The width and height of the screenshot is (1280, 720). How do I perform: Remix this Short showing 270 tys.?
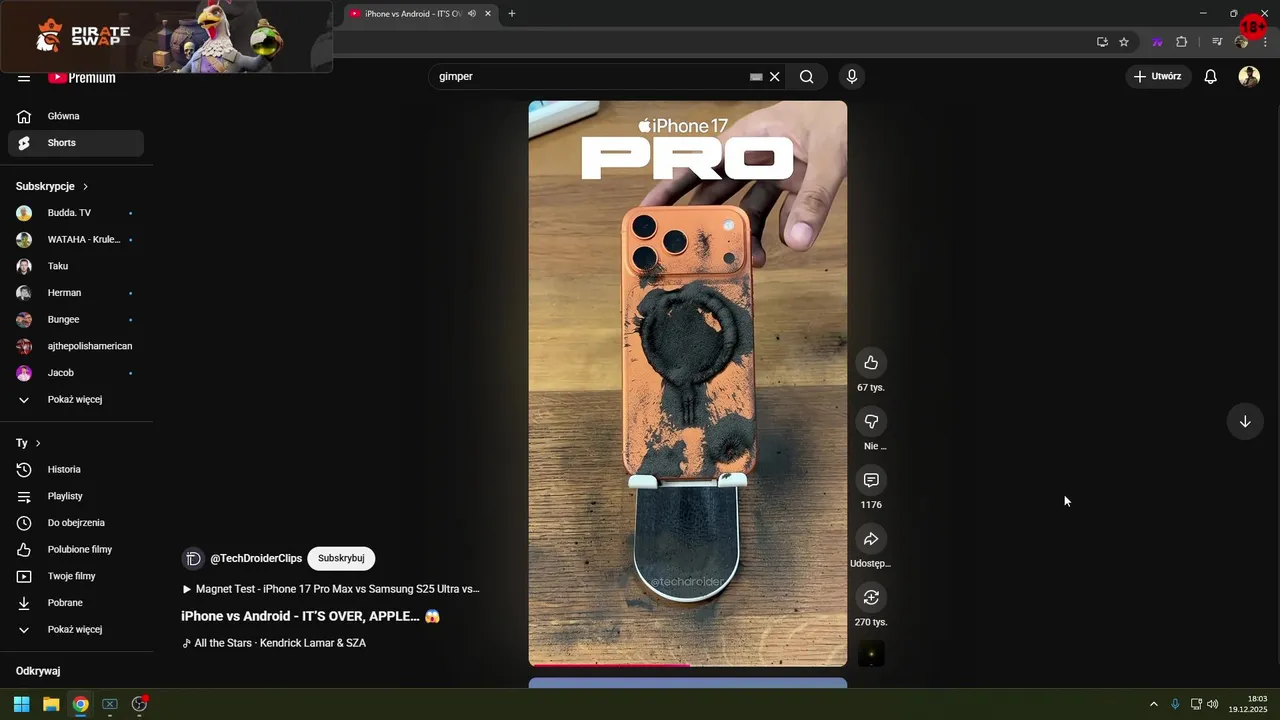pyautogui.click(x=871, y=597)
